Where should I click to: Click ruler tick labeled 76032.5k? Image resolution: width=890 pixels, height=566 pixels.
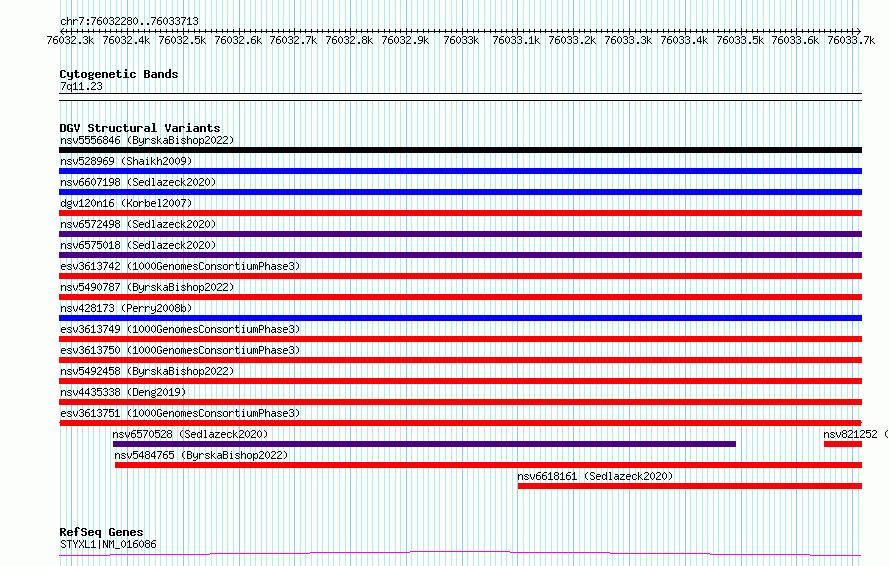pyautogui.click(x=182, y=40)
